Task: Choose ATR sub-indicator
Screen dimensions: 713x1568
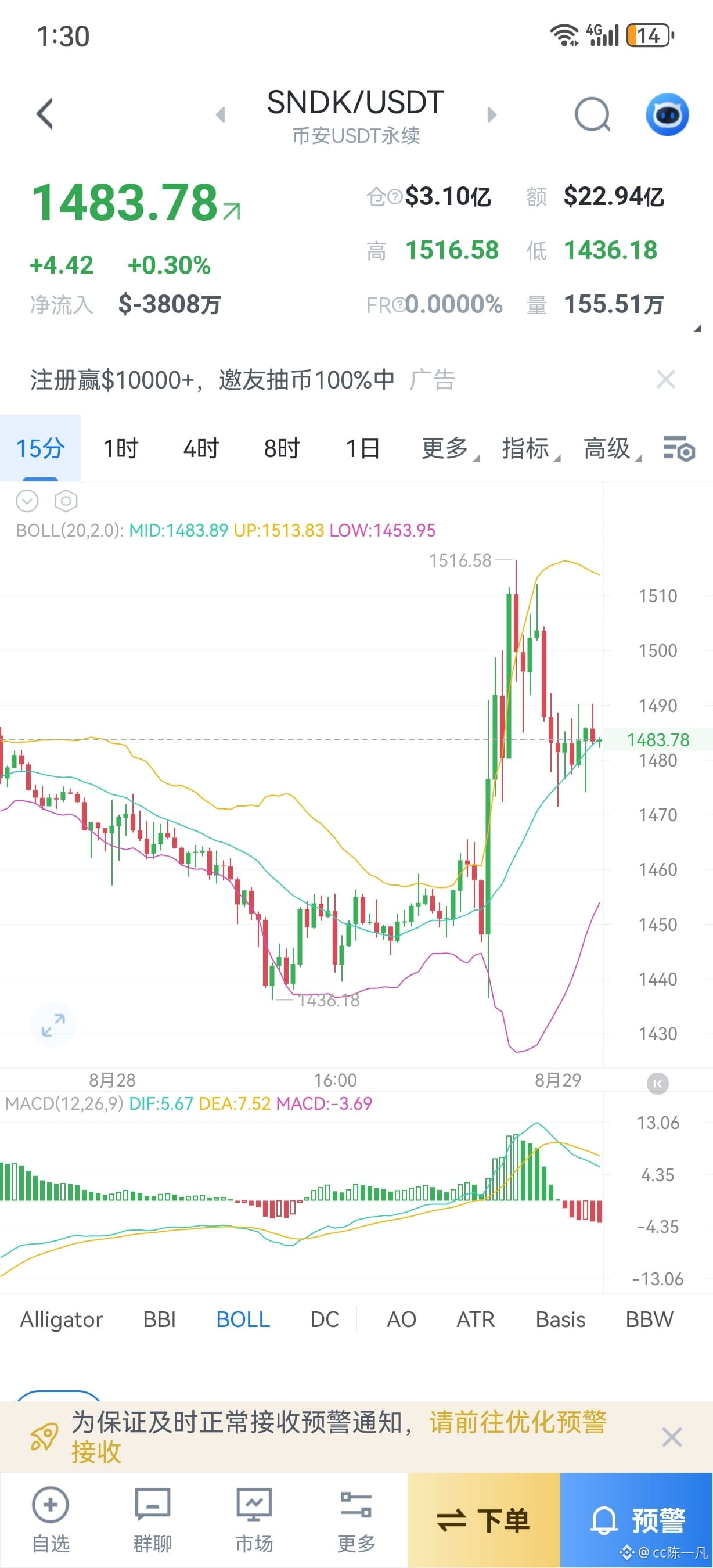Action: 476,1319
